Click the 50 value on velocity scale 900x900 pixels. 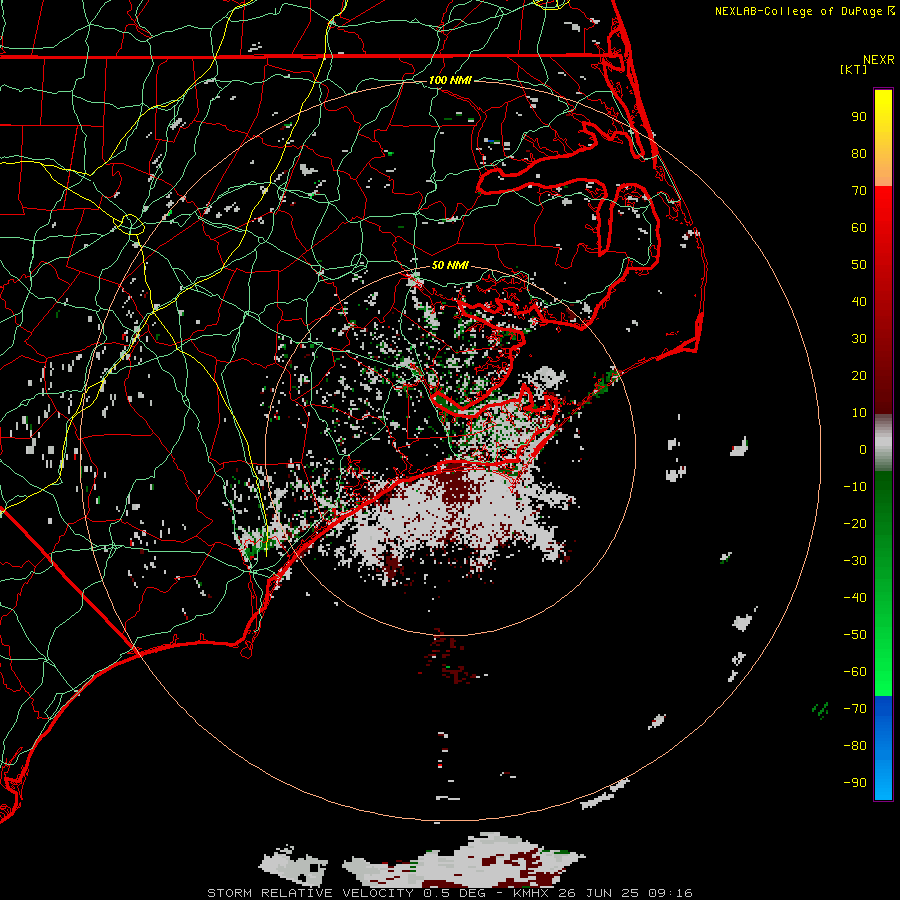point(859,265)
